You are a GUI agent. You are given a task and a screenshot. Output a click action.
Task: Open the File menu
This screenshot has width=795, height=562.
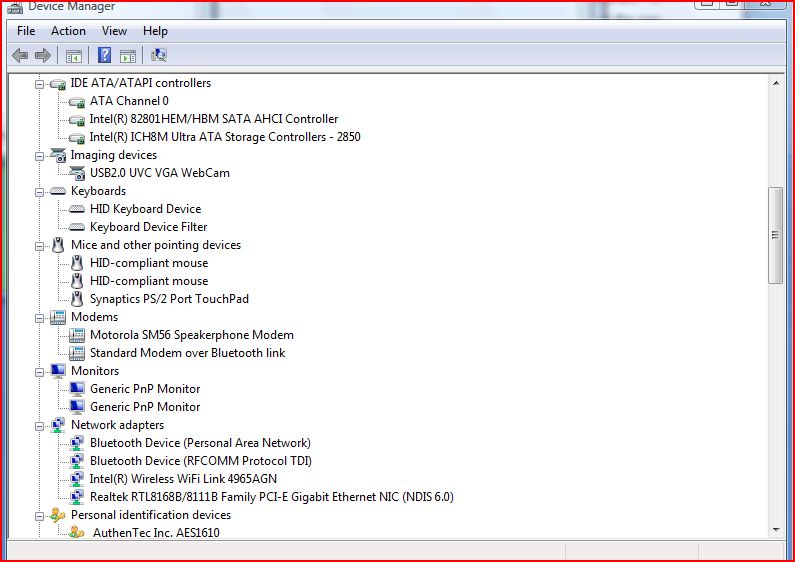[x=26, y=31]
